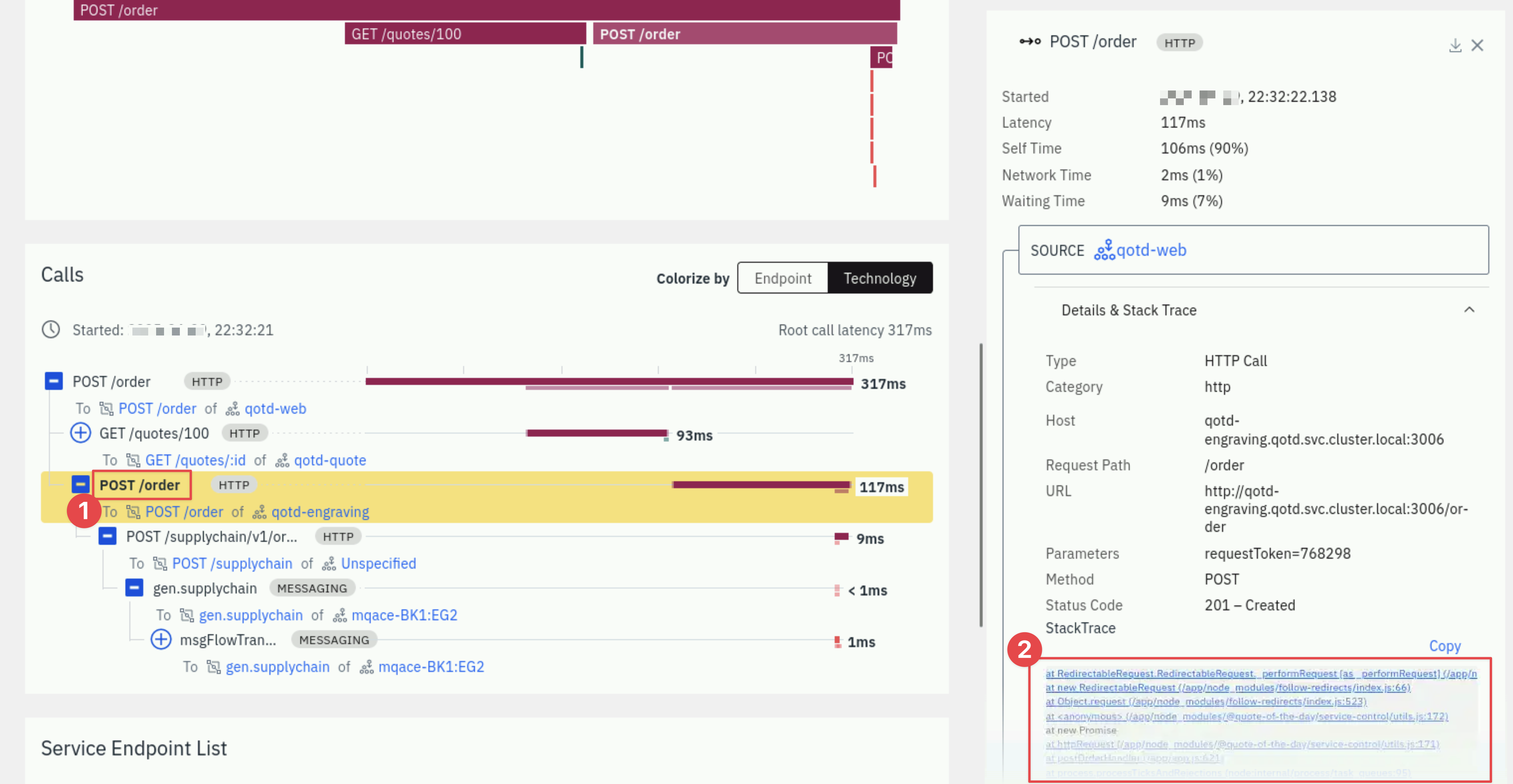Image resolution: width=1513 pixels, height=784 pixels.
Task: Open gen.supplychain endpoint under msgFlowTran call
Action: click(278, 667)
